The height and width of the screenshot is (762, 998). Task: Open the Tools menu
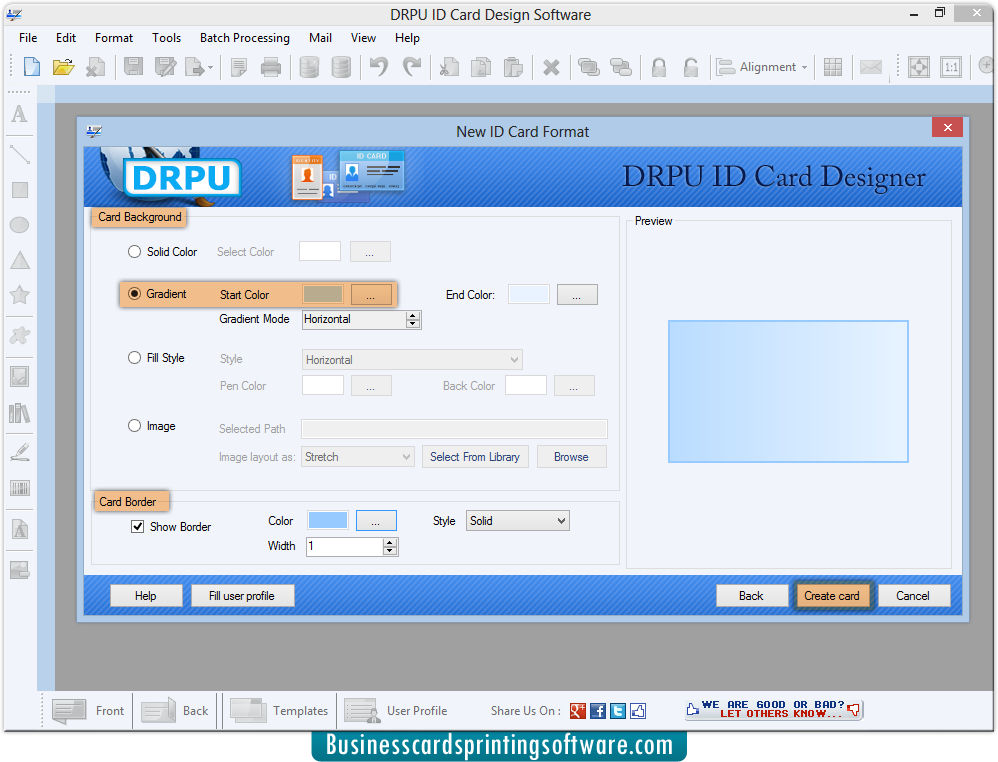(166, 38)
